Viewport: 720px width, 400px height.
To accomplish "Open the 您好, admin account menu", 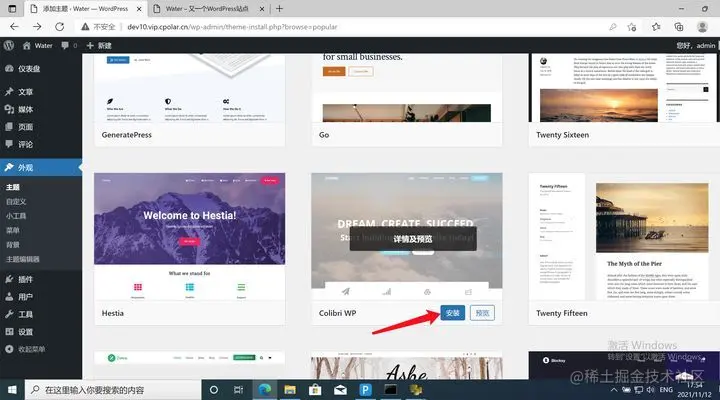I will (695, 45).
